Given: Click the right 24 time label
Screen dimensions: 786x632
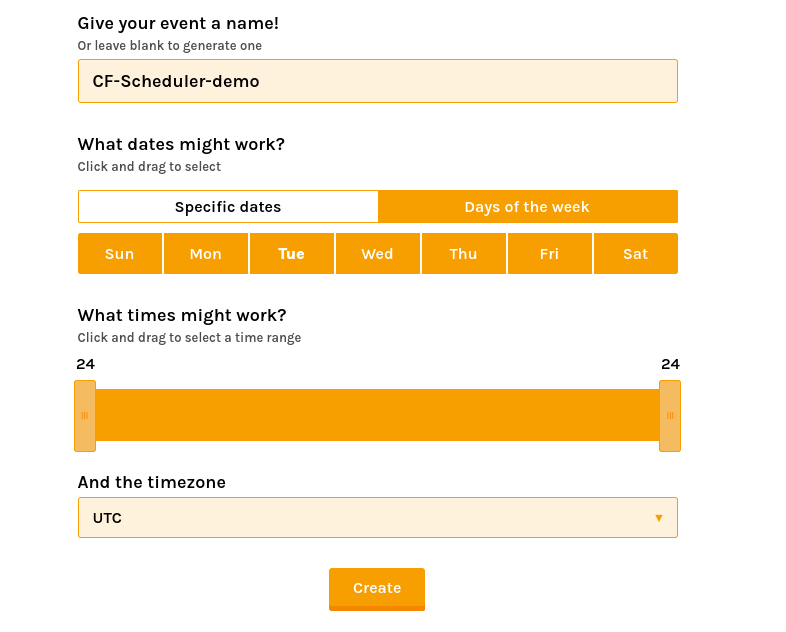Looking at the screenshot, I should (670, 364).
